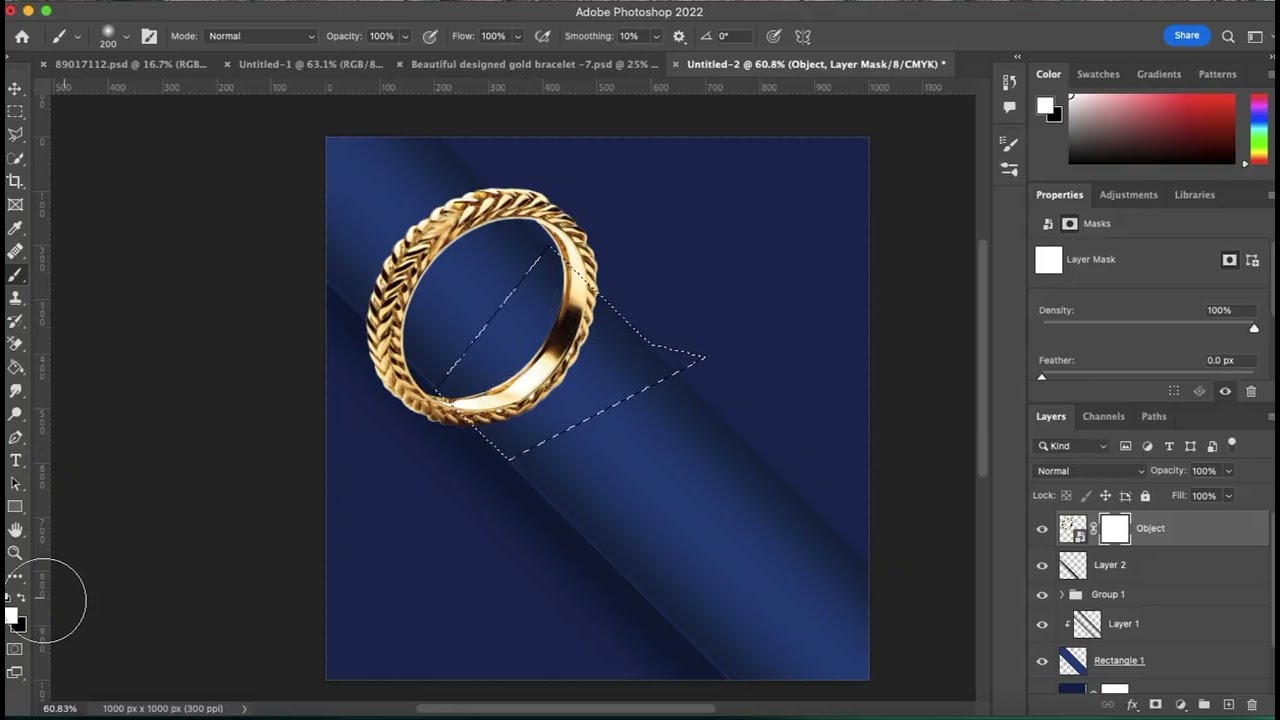The height and width of the screenshot is (720, 1280).
Task: Delete the selected layer with trash icon
Action: [1252, 705]
